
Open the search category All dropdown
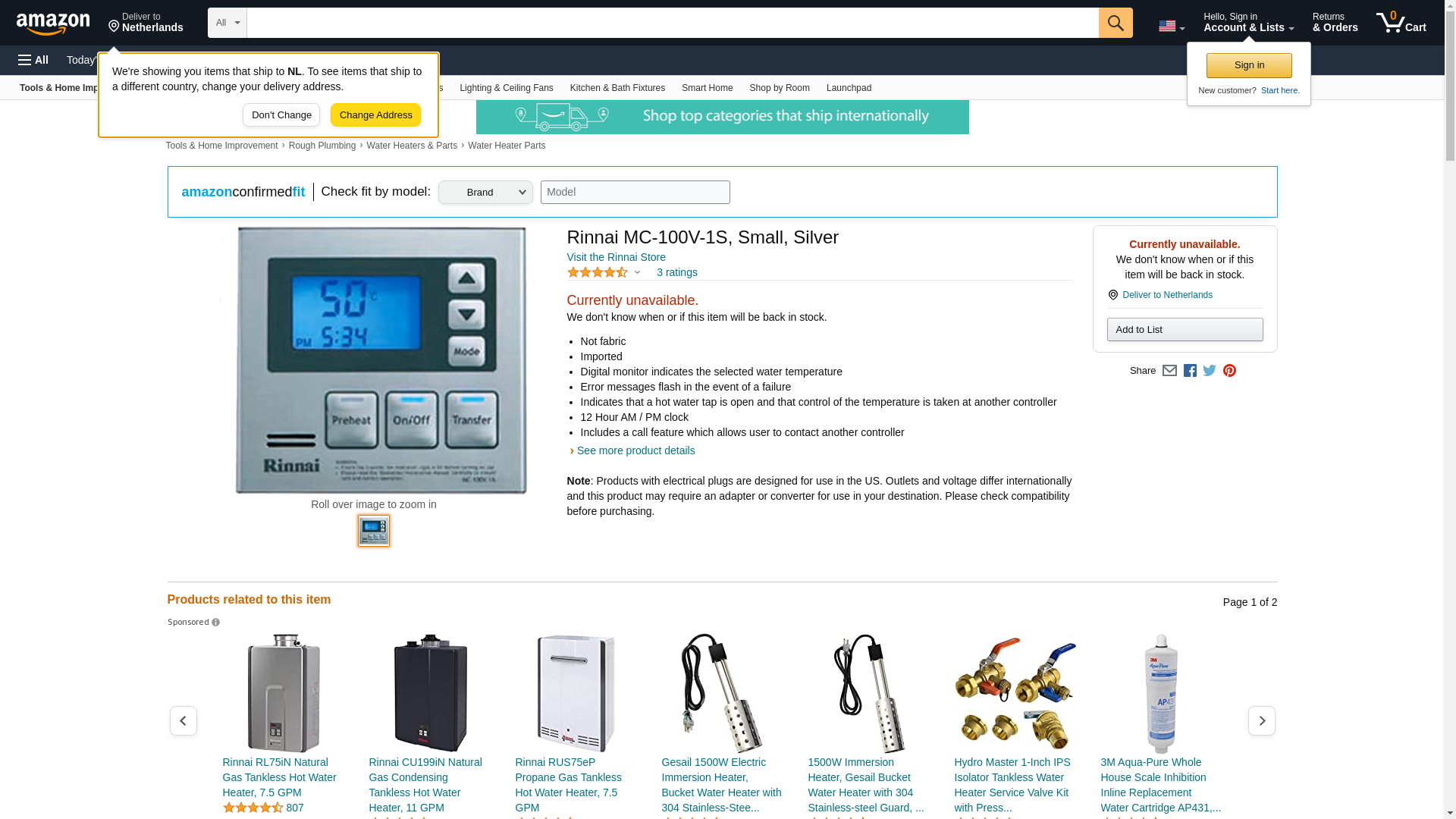point(227,23)
